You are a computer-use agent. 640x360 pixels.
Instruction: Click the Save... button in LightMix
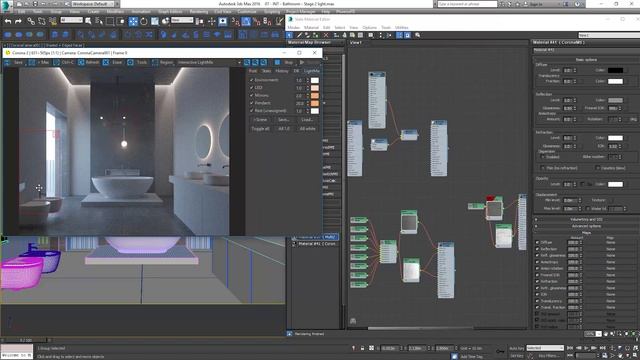[x=284, y=120]
